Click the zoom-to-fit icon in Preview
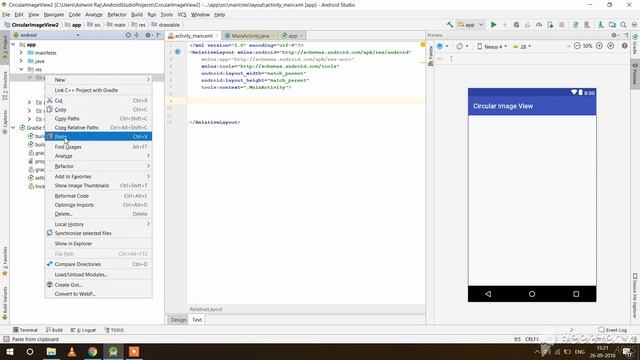640x360 pixels. pyautogui.click(x=611, y=46)
